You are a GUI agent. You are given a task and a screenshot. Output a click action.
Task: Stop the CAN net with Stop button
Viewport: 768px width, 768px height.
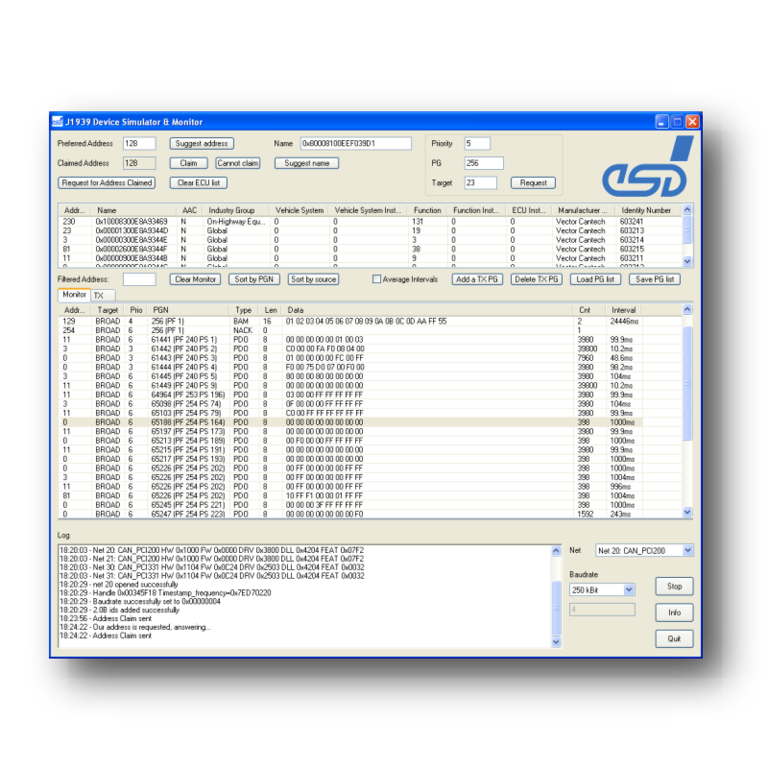pos(674,586)
